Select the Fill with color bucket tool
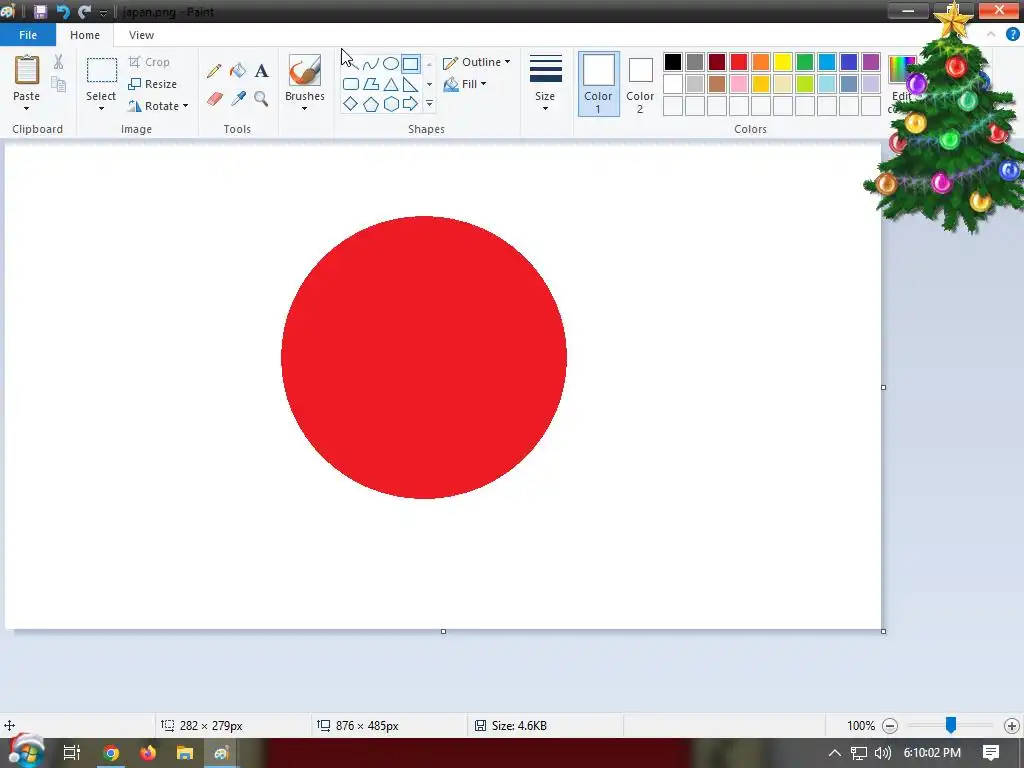 tap(238, 71)
